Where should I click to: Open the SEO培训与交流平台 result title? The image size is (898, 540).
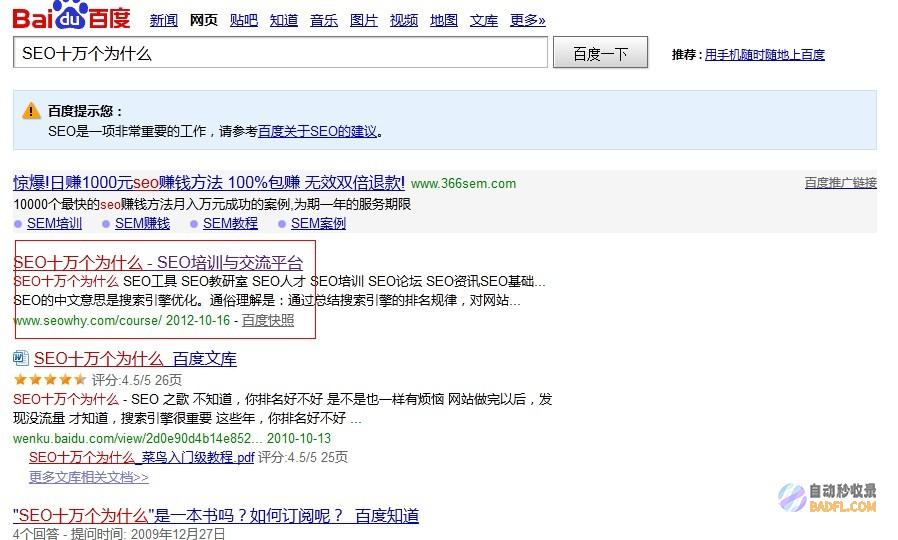158,262
